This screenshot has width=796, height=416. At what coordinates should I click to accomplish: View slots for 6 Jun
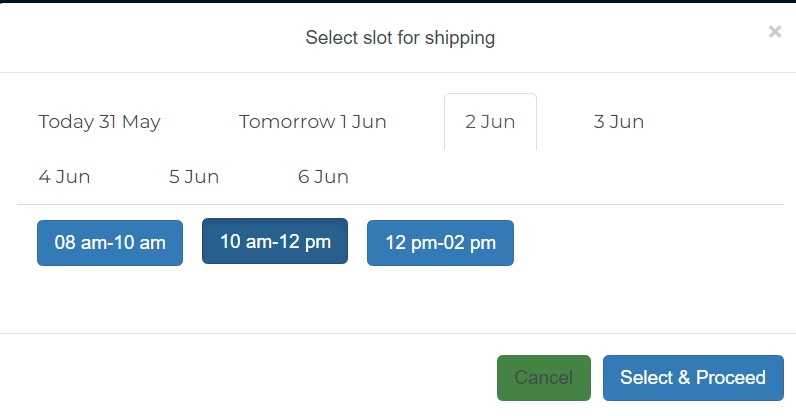(x=323, y=177)
